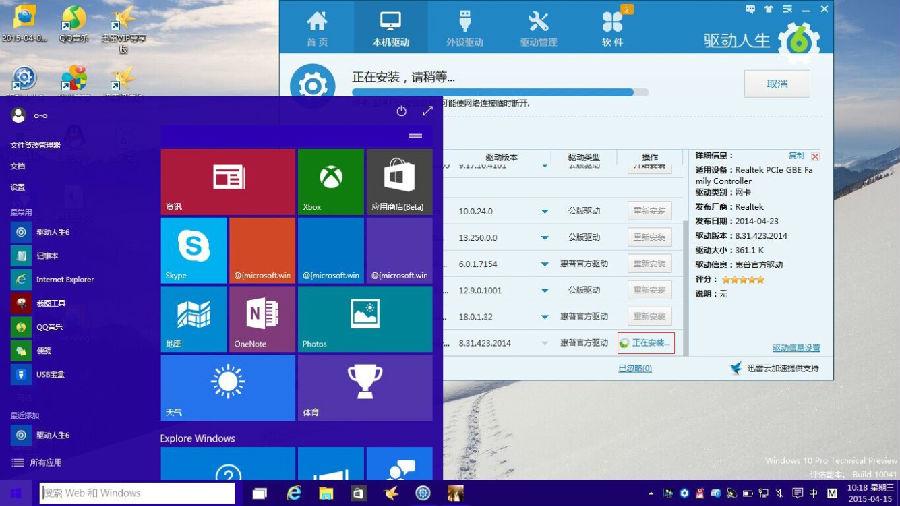Image resolution: width=900 pixels, height=506 pixels.
Task: Launch 记事本 from most used list
Action: point(36,256)
